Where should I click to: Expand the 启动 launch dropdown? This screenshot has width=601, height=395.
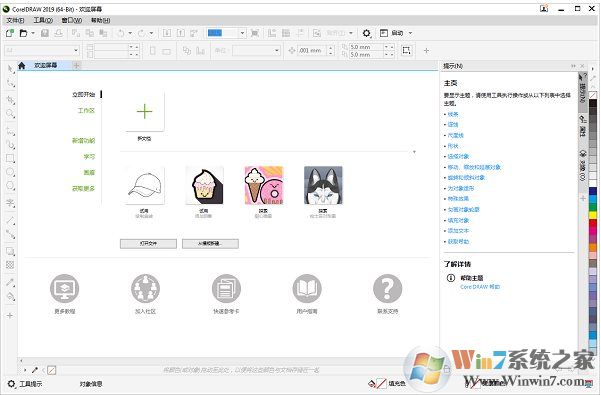410,33
